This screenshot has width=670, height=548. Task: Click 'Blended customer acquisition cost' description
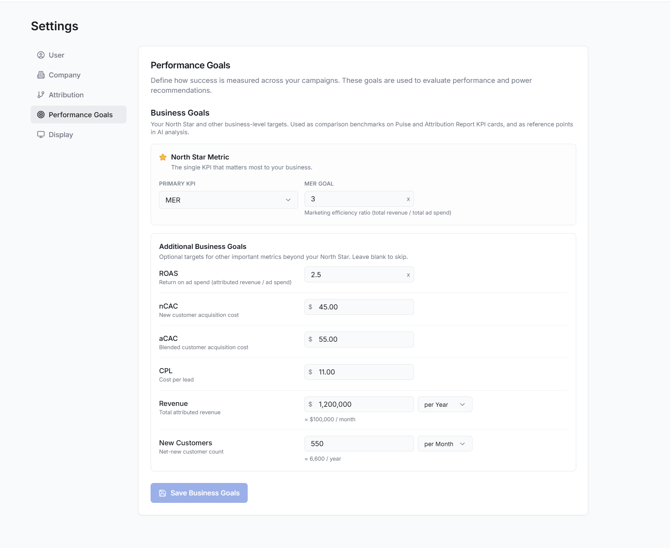pos(203,348)
